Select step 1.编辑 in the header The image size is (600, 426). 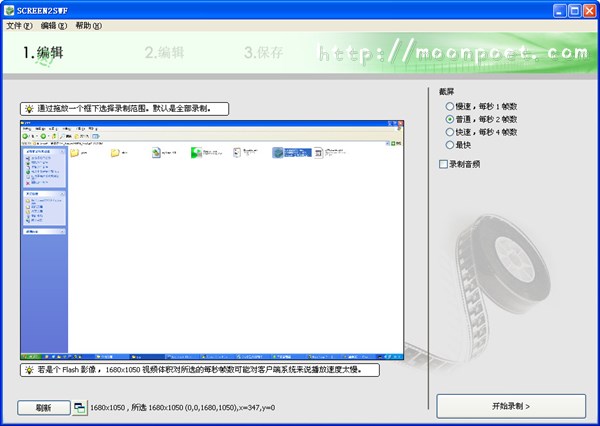43,52
